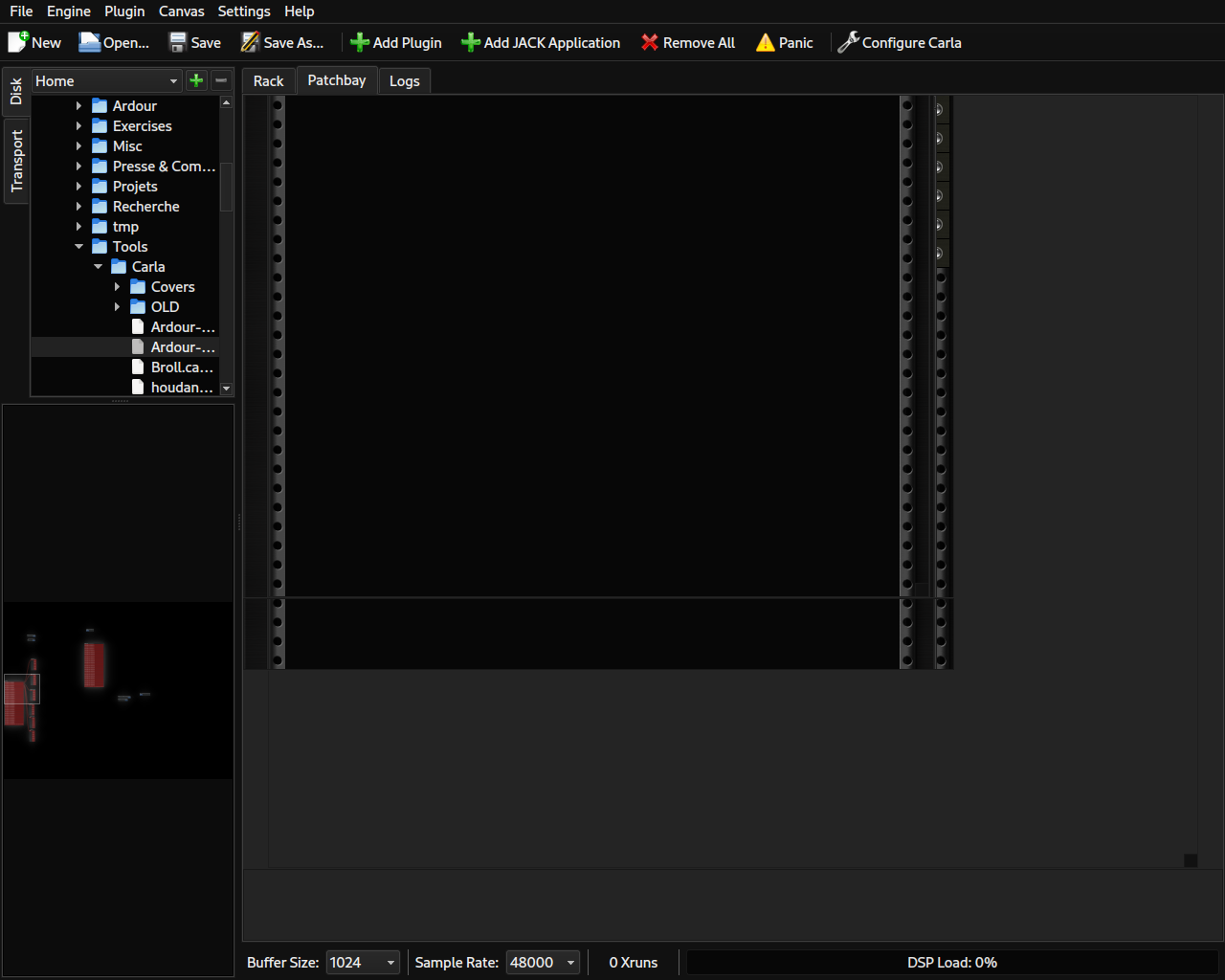The image size is (1225, 980).
Task: Collapse the Tools folder
Action: 79,246
